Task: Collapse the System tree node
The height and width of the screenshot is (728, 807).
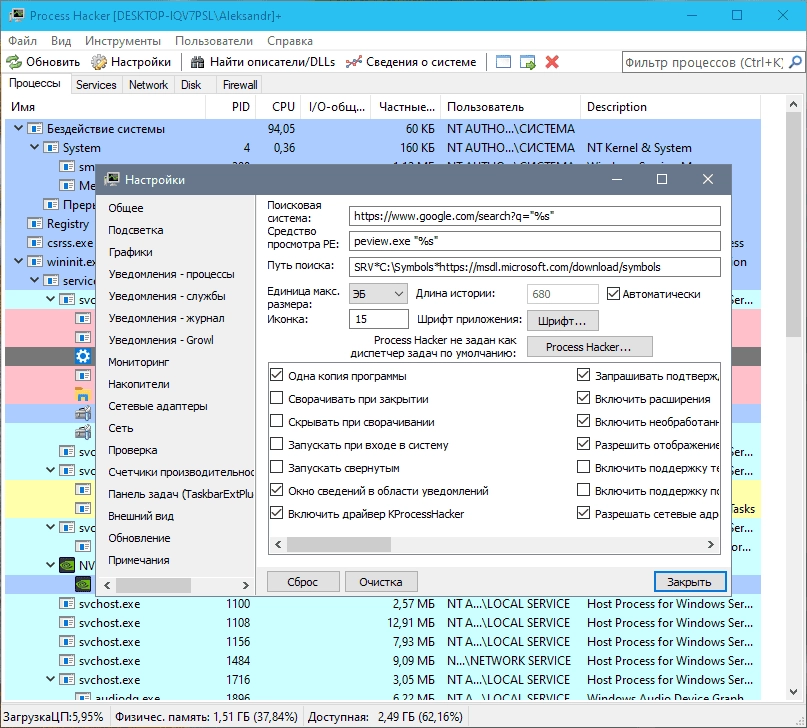Action: click(34, 147)
